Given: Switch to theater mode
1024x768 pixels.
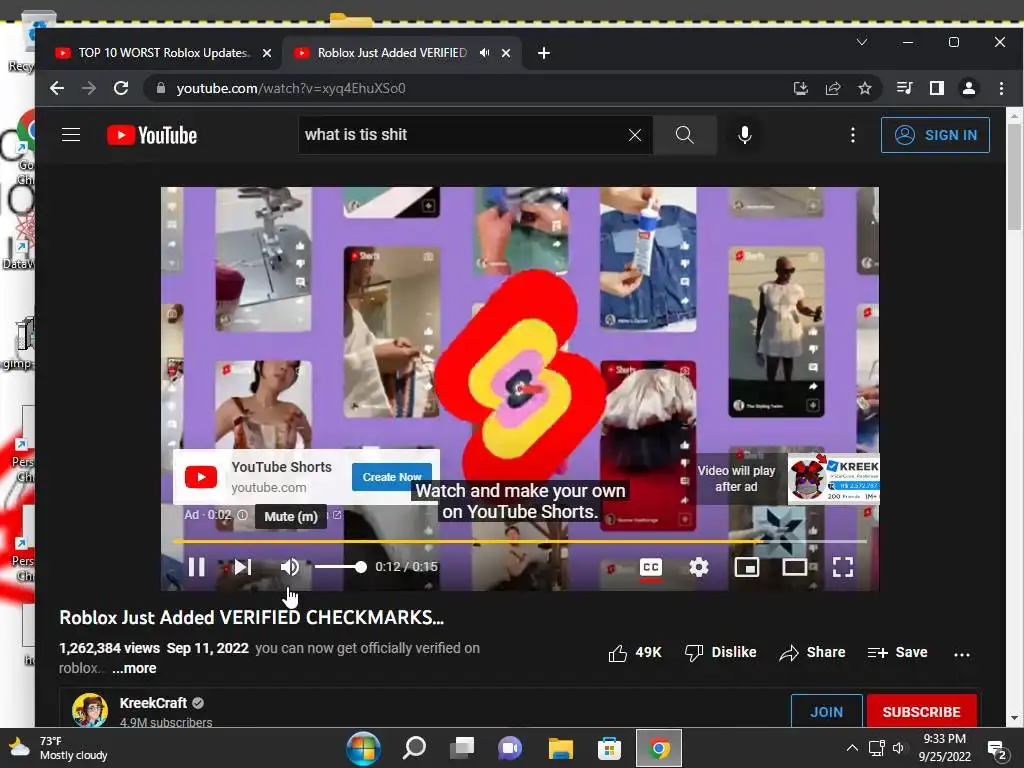Looking at the screenshot, I should point(795,567).
